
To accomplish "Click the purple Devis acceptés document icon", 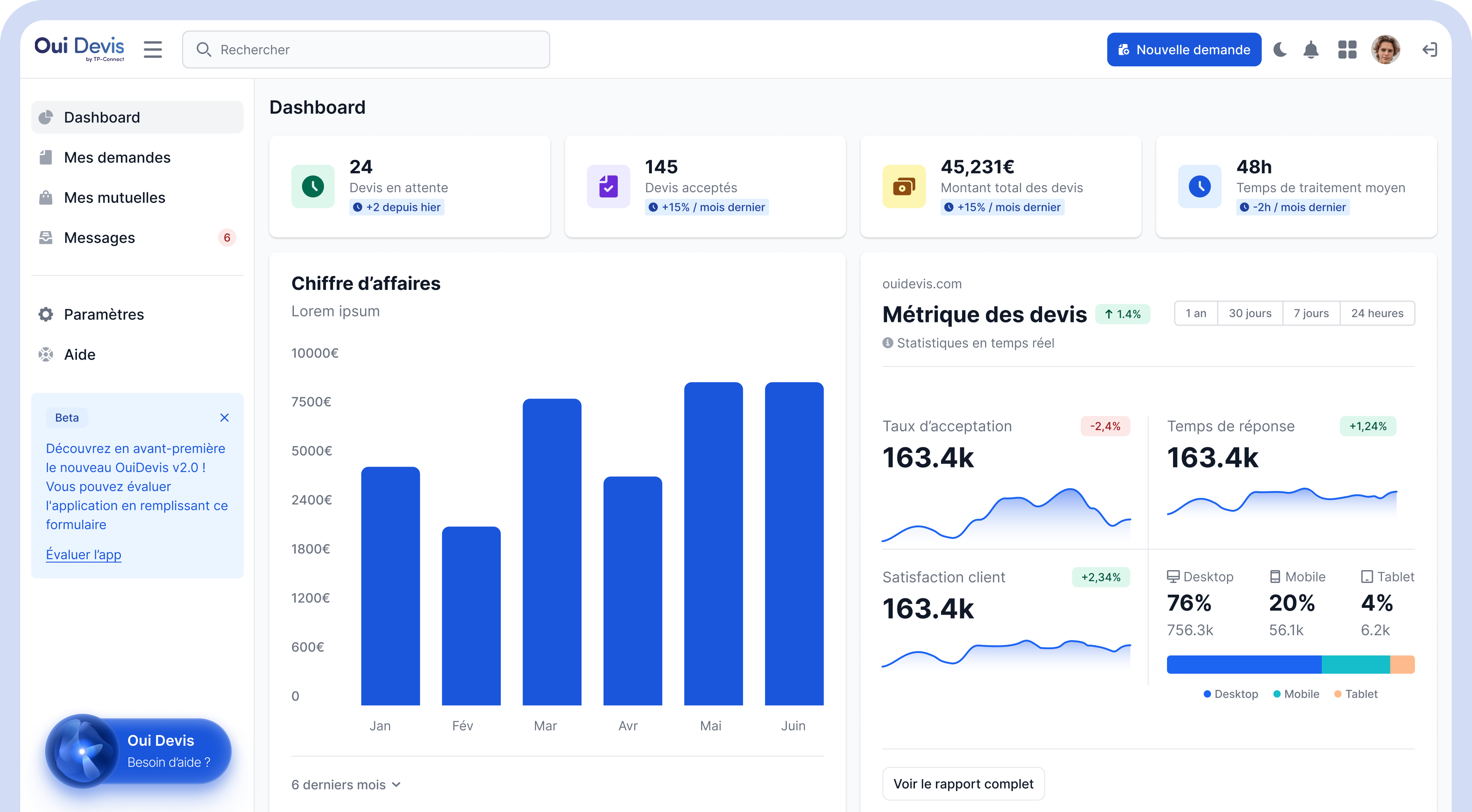I will click(608, 186).
